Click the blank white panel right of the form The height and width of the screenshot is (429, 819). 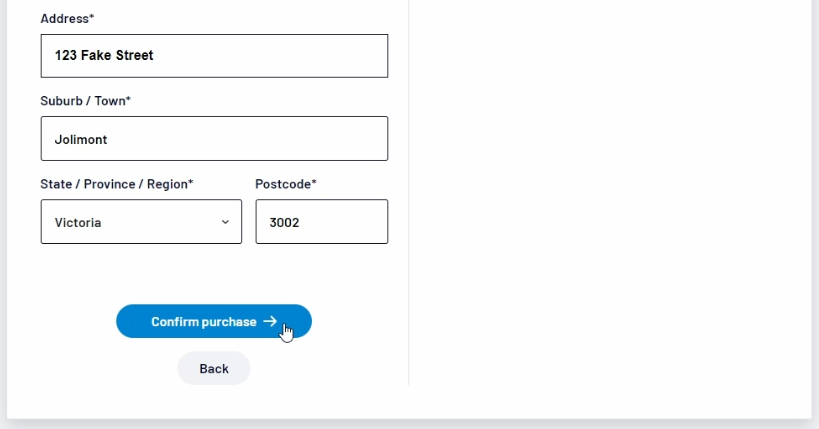tap(610, 200)
